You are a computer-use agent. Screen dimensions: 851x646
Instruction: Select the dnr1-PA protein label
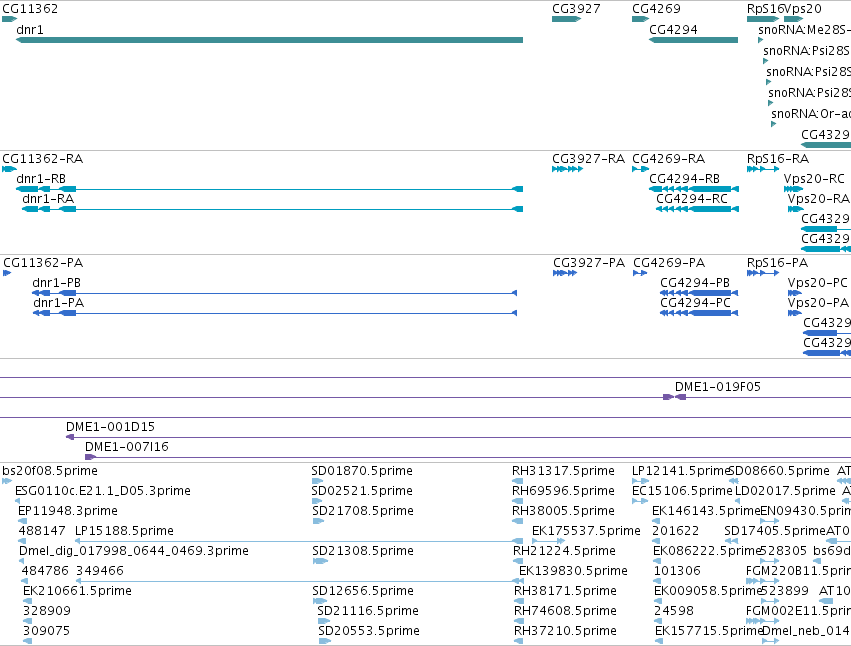click(x=59, y=303)
